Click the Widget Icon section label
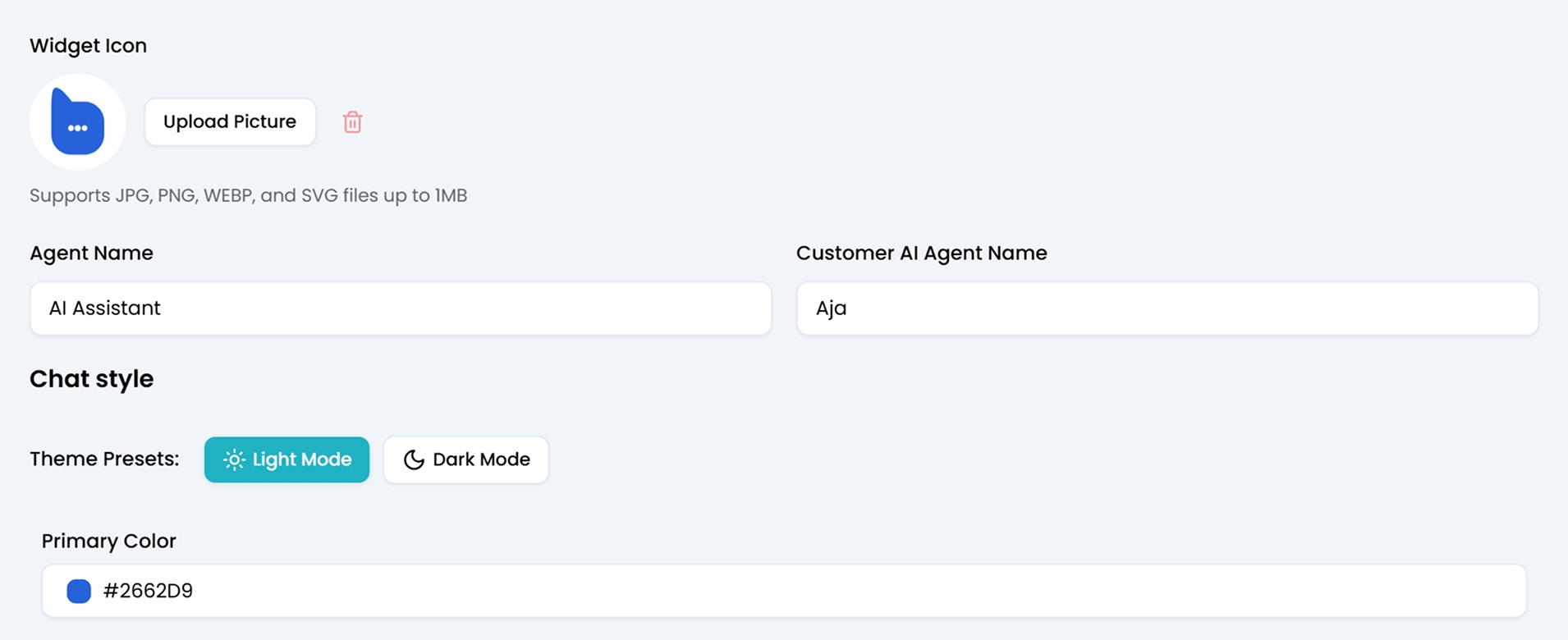Image resolution: width=1568 pixels, height=640 pixels. point(88,45)
